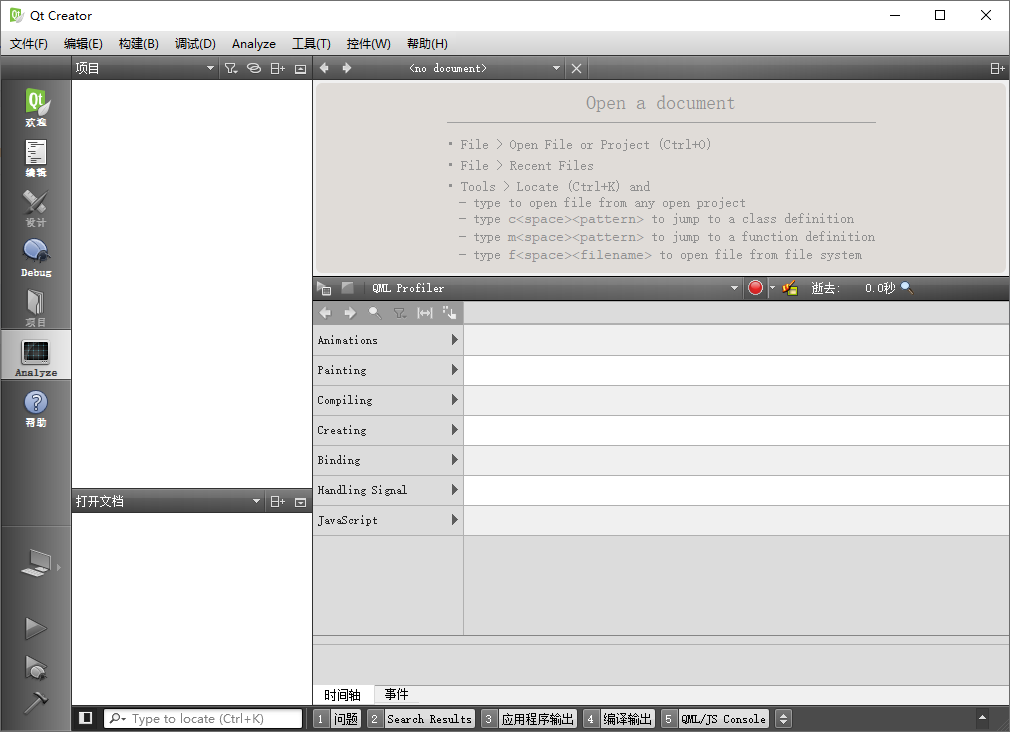Open the 编译输出 pane
The image size is (1010, 732).
pos(619,718)
